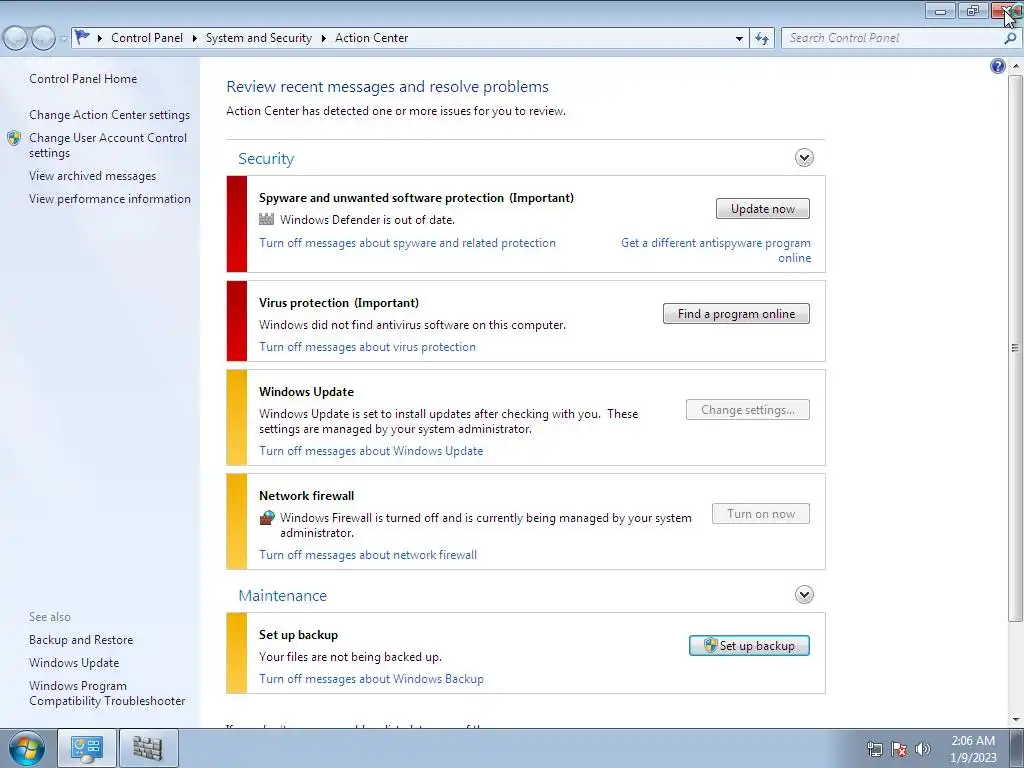
Task: Turn off messages about network firewall
Action: point(368,554)
